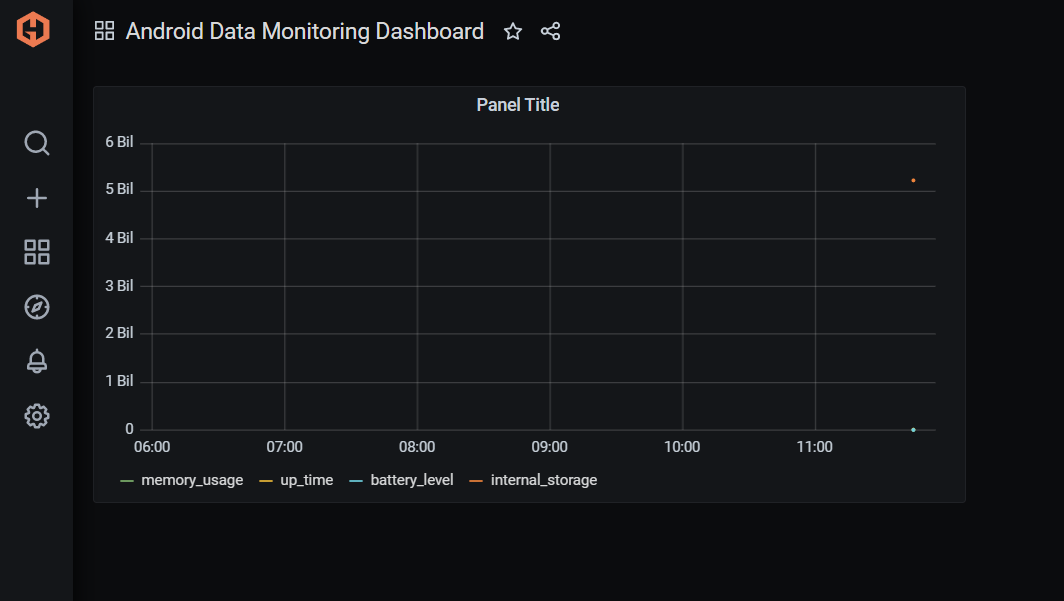
Task: Toggle memory_usage series in legend
Action: coord(192,480)
